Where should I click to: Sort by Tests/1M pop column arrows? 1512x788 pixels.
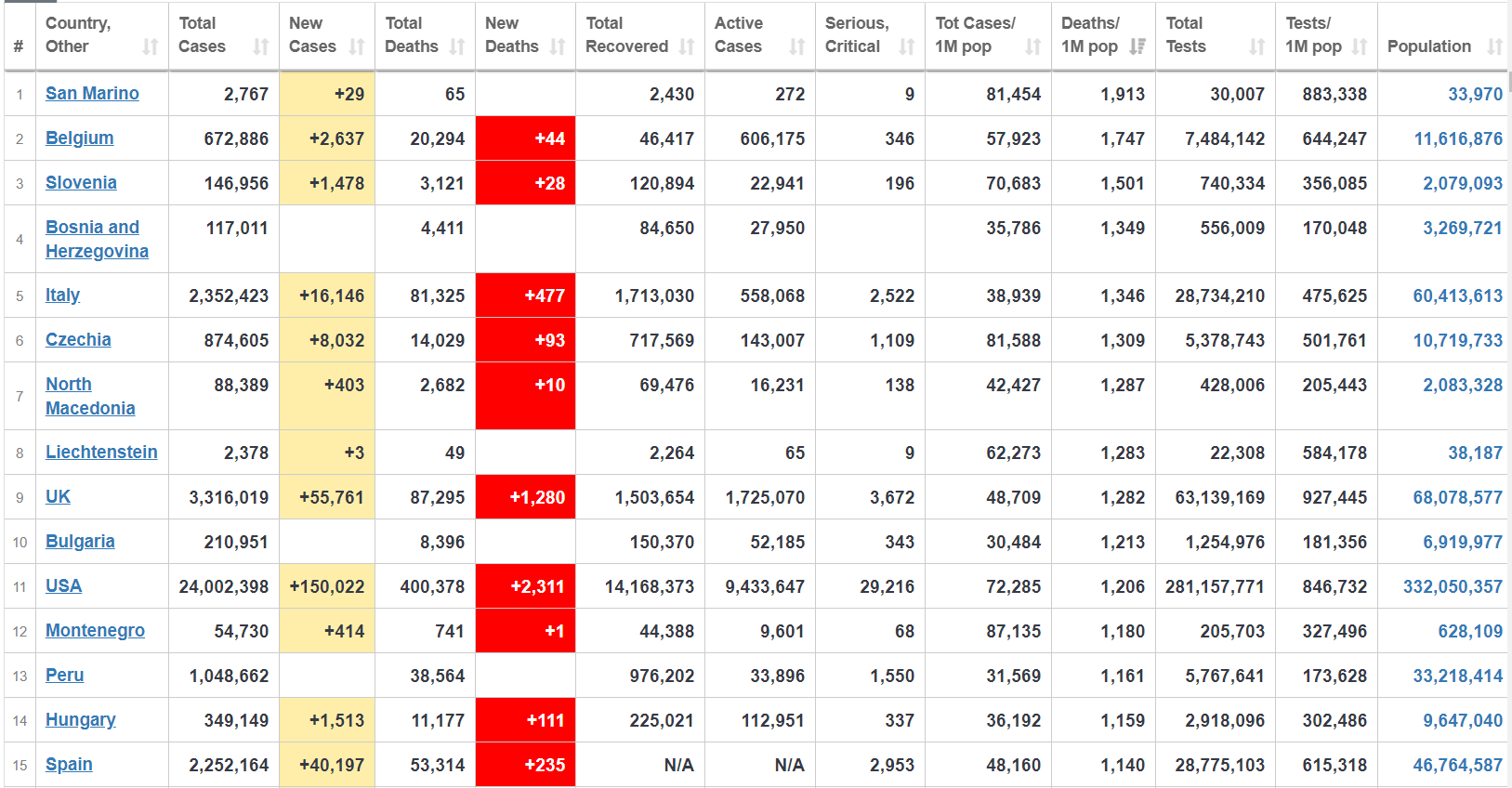(x=1360, y=46)
